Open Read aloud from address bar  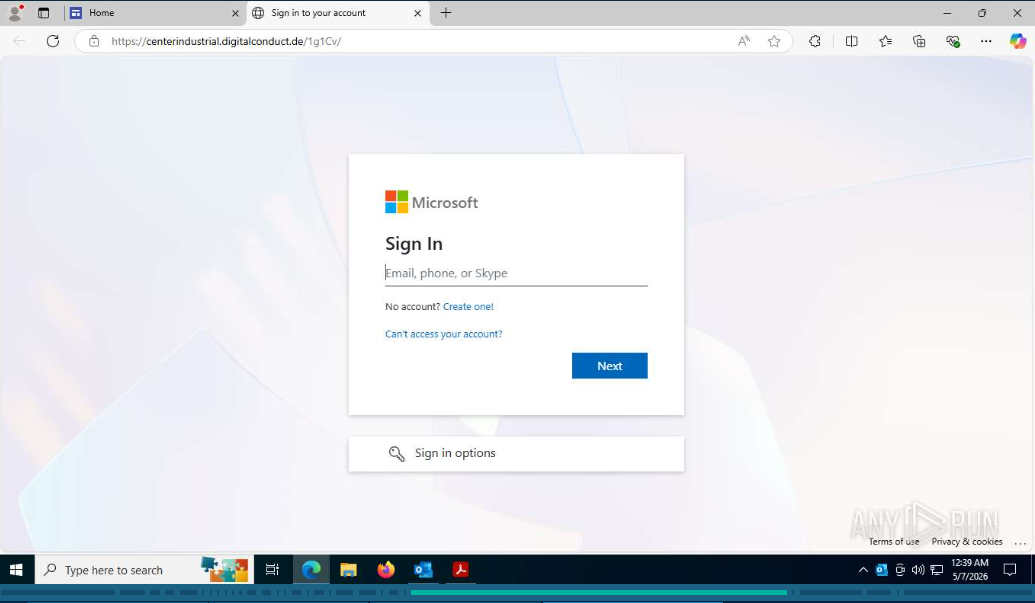click(744, 41)
